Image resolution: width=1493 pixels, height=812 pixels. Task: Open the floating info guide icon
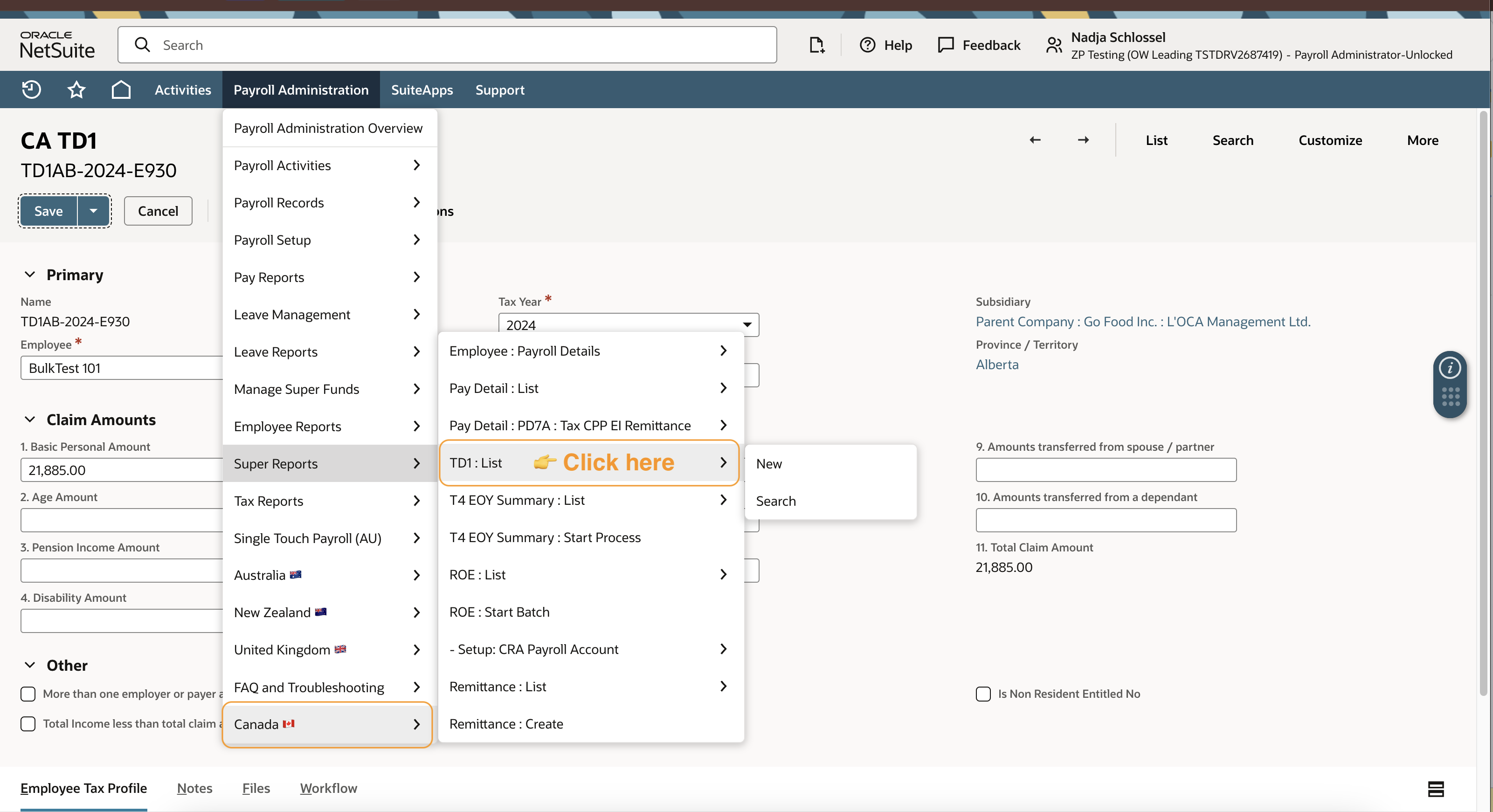tap(1450, 367)
